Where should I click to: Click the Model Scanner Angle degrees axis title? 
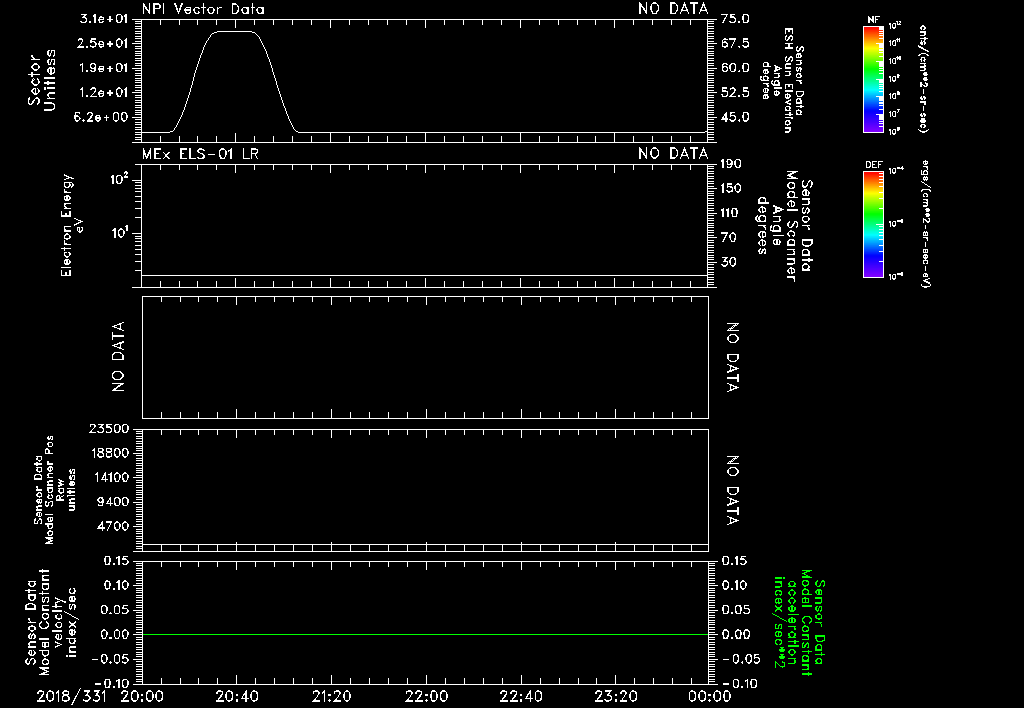point(784,225)
